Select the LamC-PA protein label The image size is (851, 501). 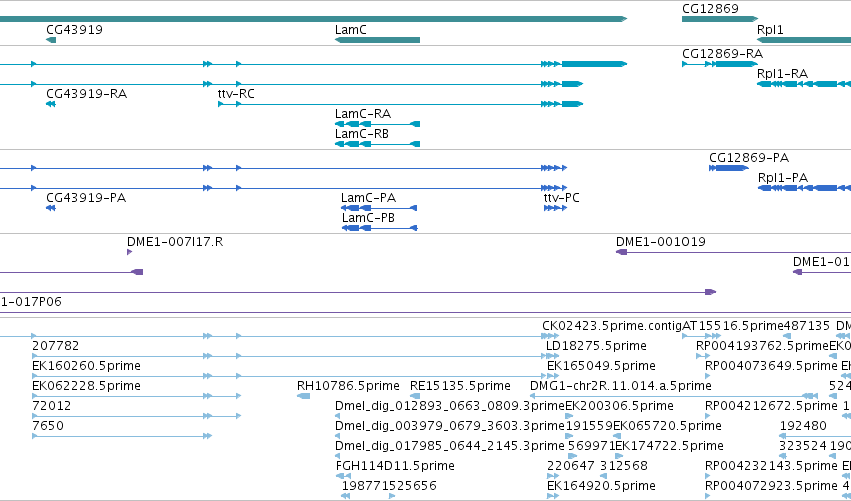[369, 198]
